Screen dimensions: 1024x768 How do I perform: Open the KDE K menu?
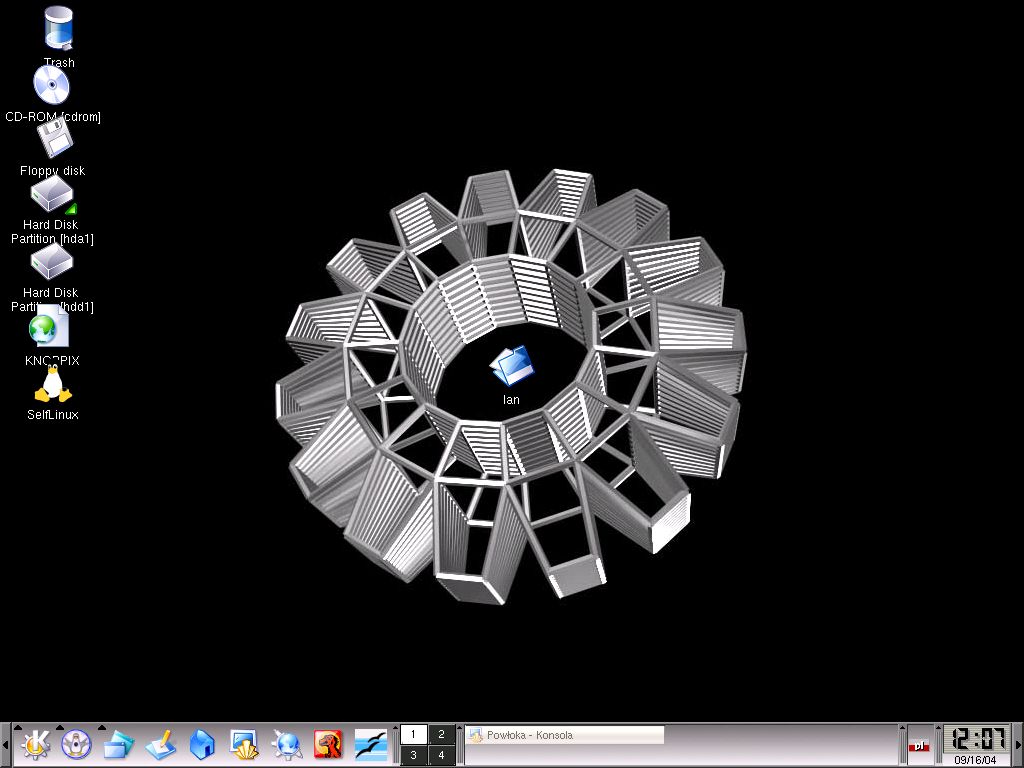36,744
